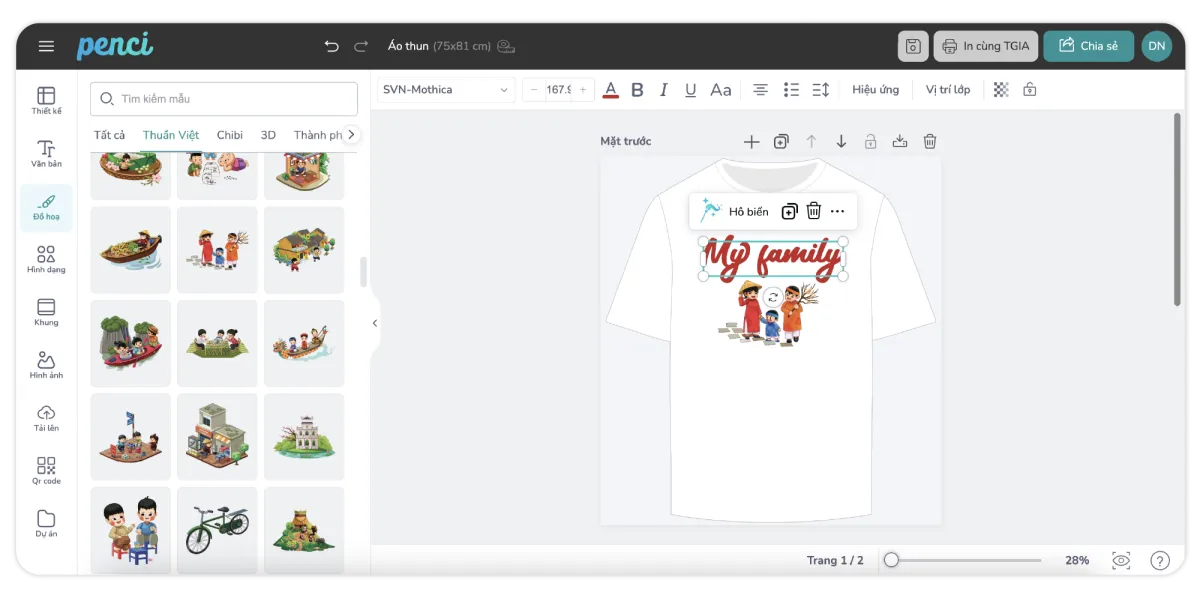Move the page down with arrow icon
This screenshot has height=601, width=1200.
pos(841,142)
